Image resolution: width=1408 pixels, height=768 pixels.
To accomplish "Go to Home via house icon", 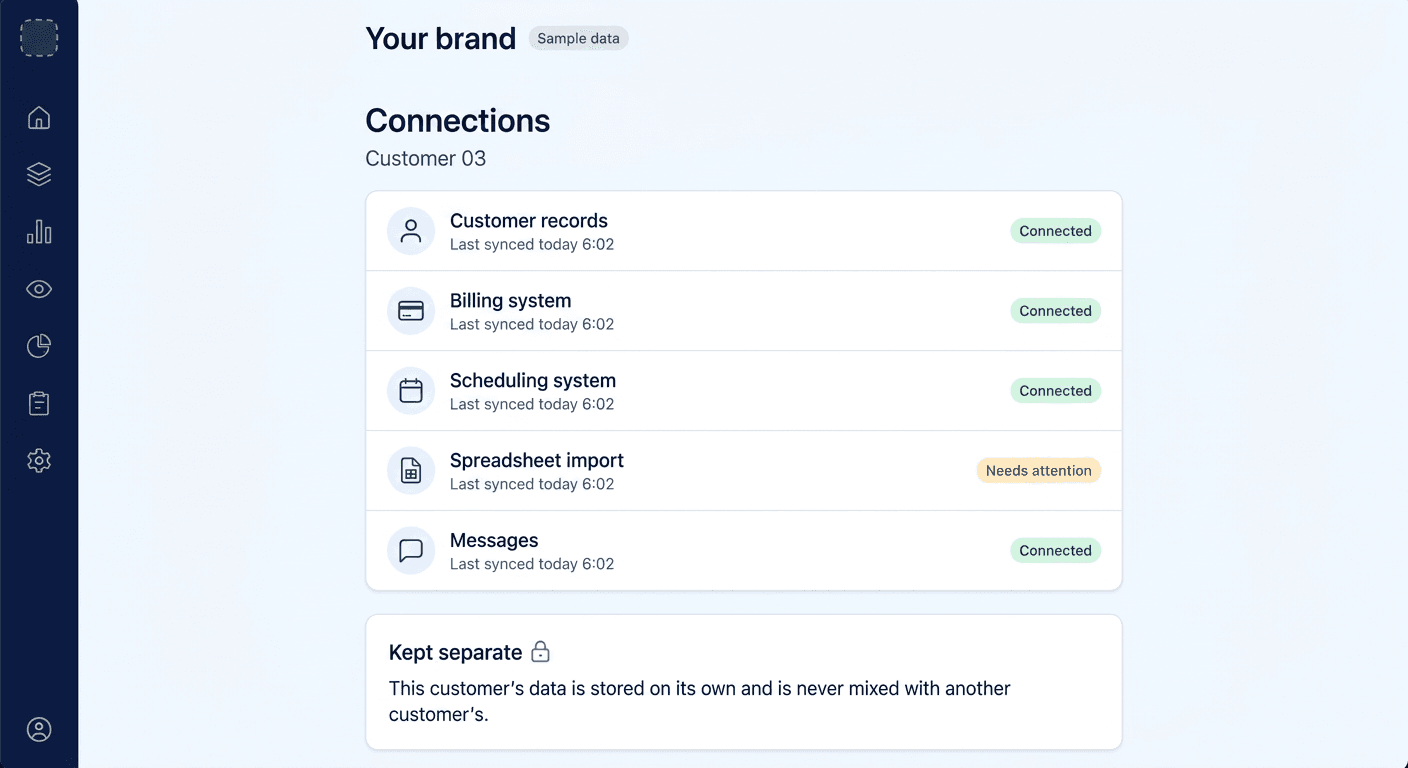I will pos(39,118).
